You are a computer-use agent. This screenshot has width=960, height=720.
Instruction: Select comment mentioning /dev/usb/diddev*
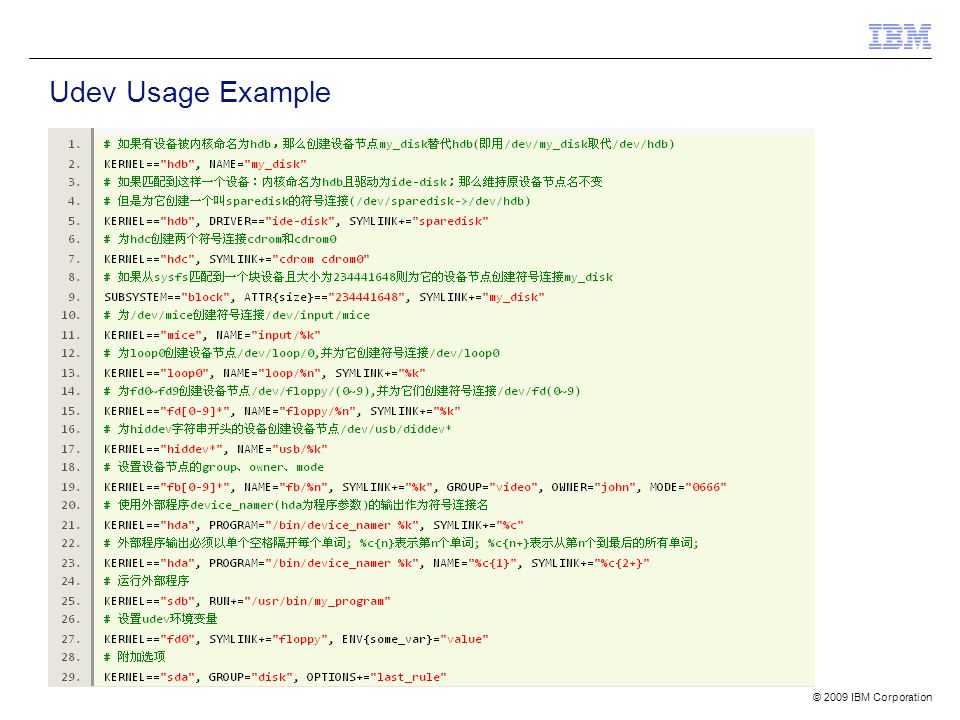click(x=277, y=429)
